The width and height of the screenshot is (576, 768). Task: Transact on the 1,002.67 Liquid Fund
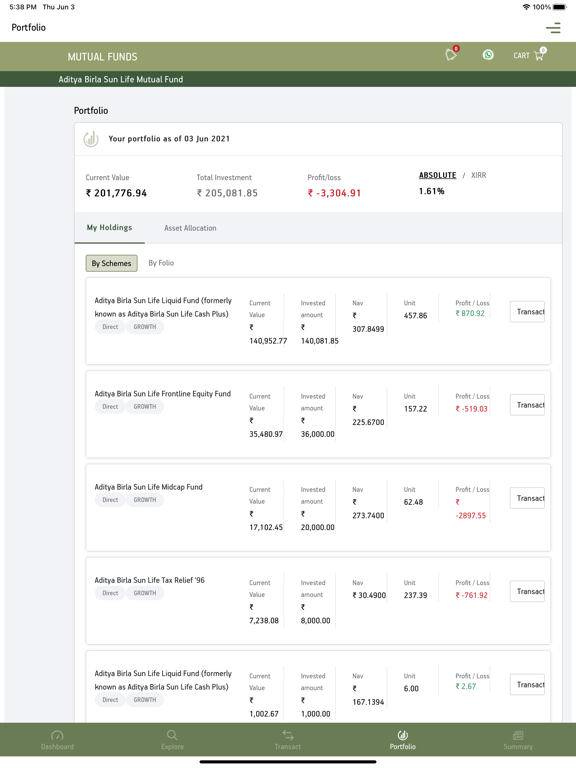tap(528, 685)
